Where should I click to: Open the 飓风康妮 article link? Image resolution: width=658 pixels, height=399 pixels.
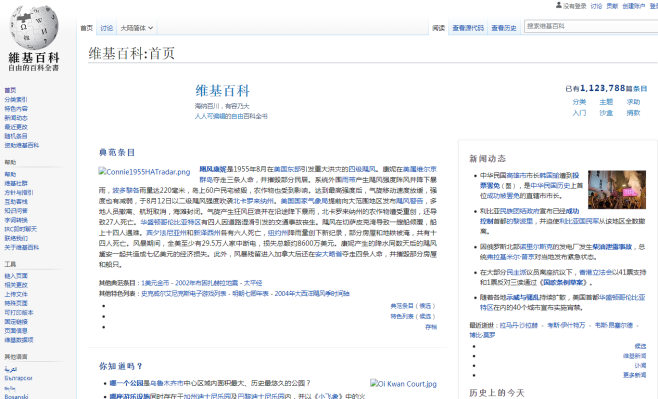click(212, 169)
